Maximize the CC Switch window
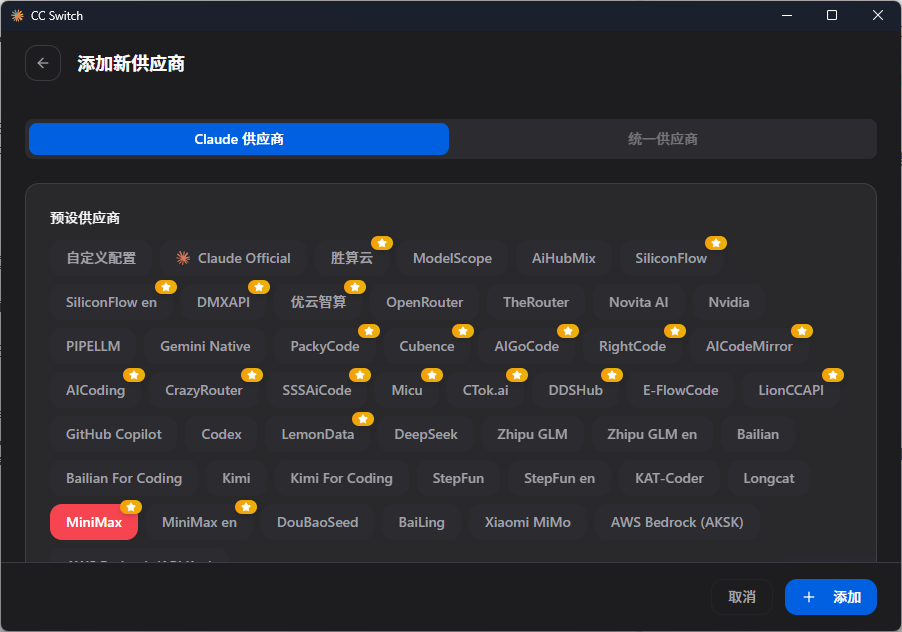This screenshot has height=632, width=902. [x=832, y=16]
